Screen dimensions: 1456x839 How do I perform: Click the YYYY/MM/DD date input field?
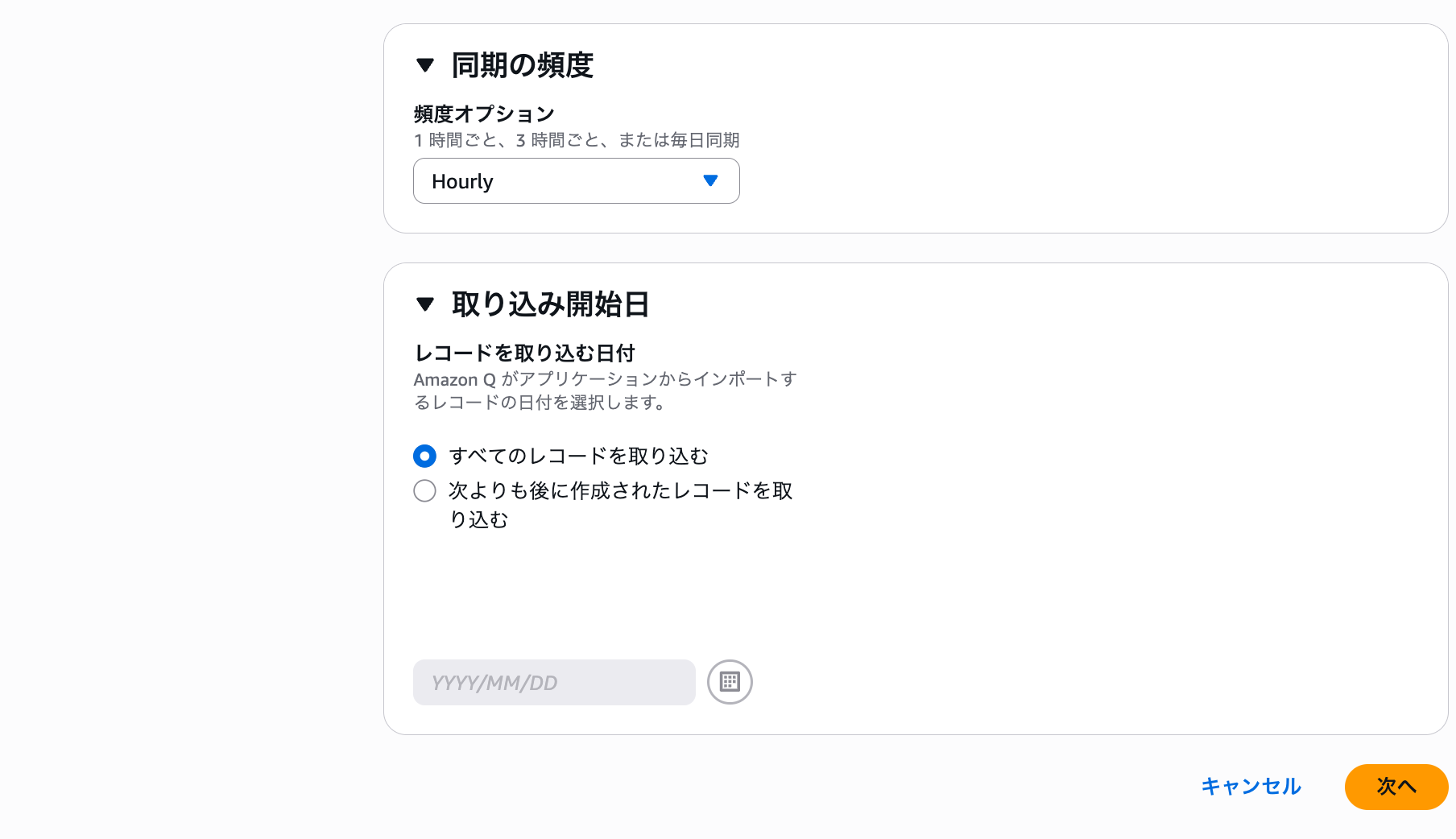553,682
